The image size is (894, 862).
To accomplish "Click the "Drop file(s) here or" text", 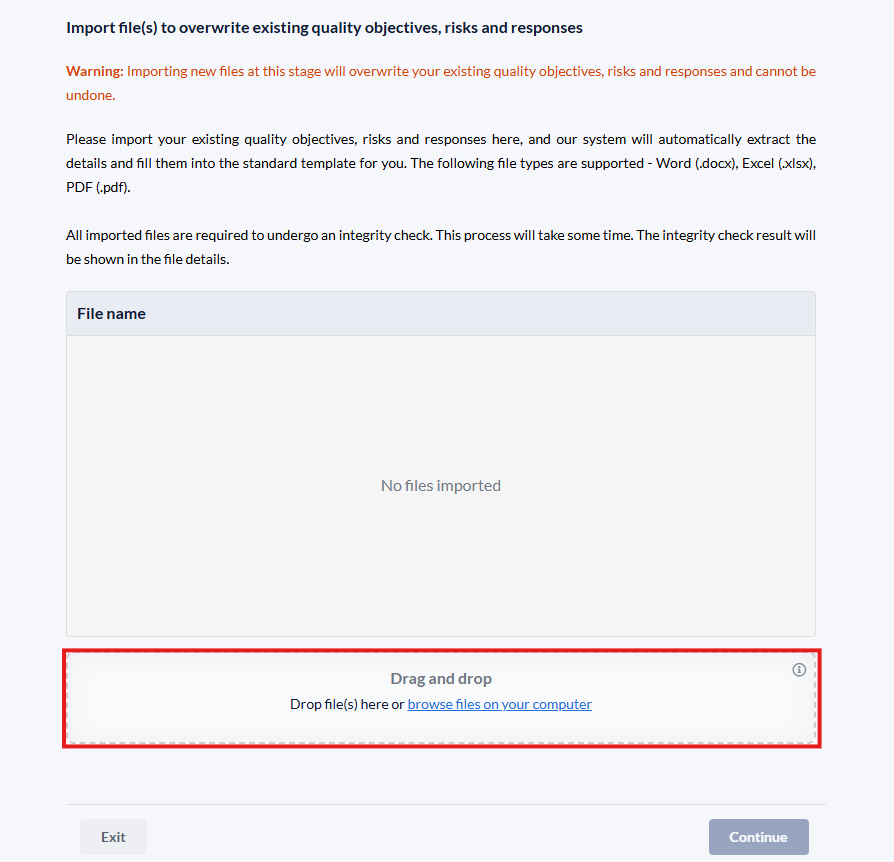I will pyautogui.click(x=347, y=704).
